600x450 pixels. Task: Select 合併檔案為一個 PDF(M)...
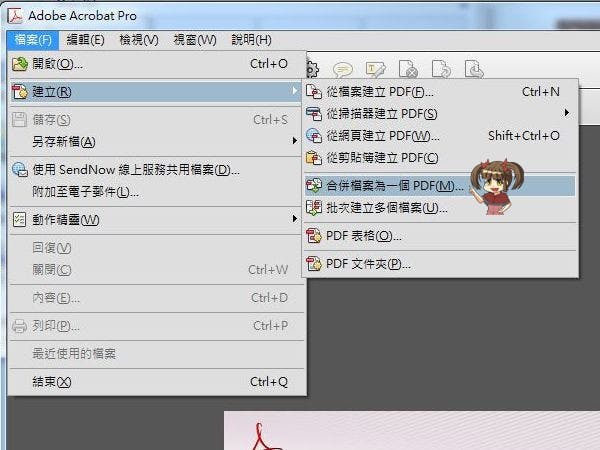click(440, 186)
